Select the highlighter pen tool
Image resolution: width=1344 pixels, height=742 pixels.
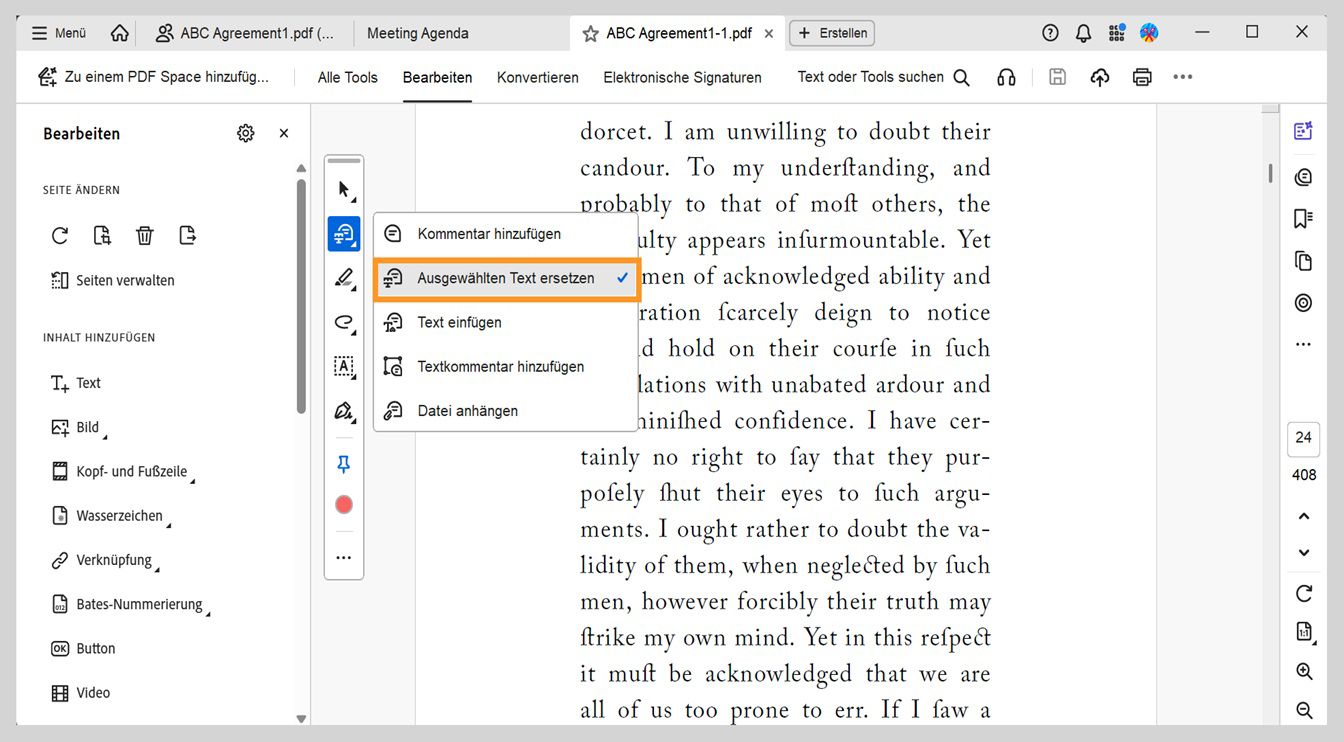click(343, 278)
